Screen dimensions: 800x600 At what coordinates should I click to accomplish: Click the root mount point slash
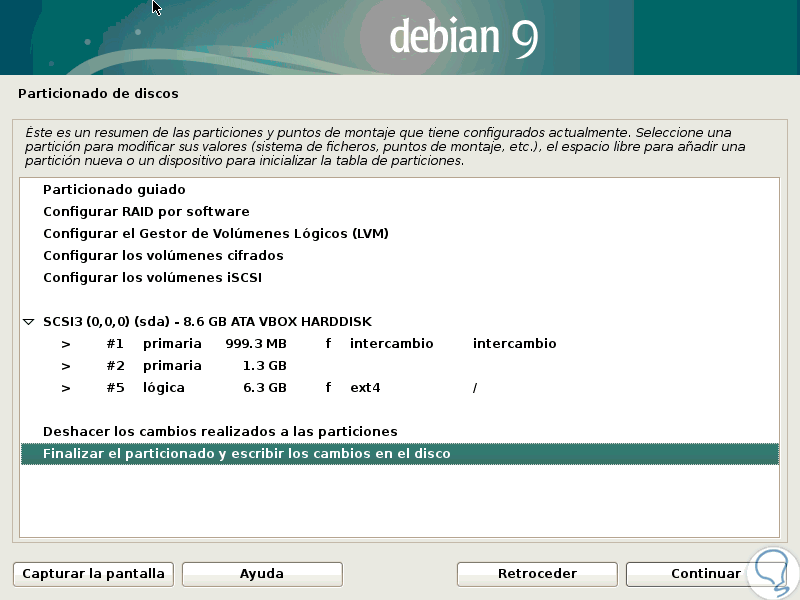pos(474,388)
